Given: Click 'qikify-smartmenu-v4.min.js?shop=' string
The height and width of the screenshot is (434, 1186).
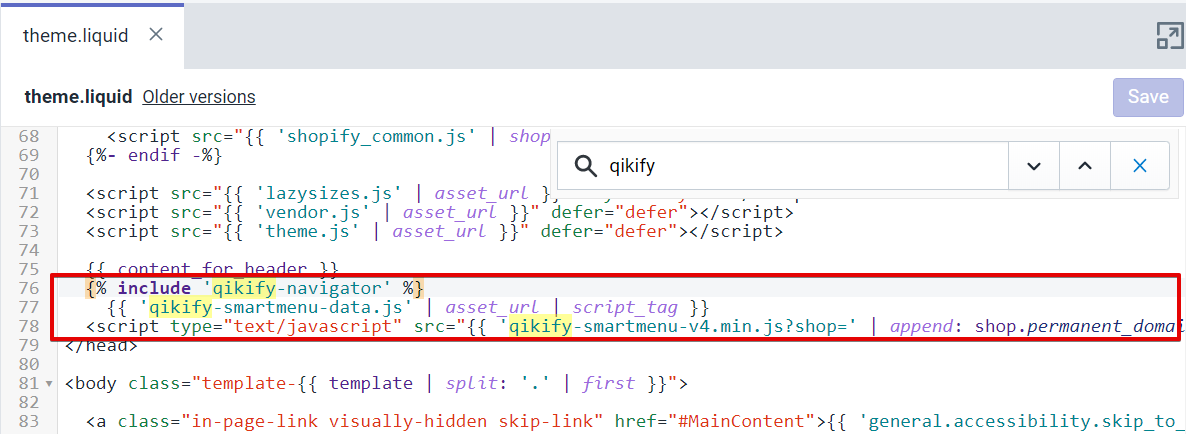Looking at the screenshot, I should pyautogui.click(x=678, y=327).
